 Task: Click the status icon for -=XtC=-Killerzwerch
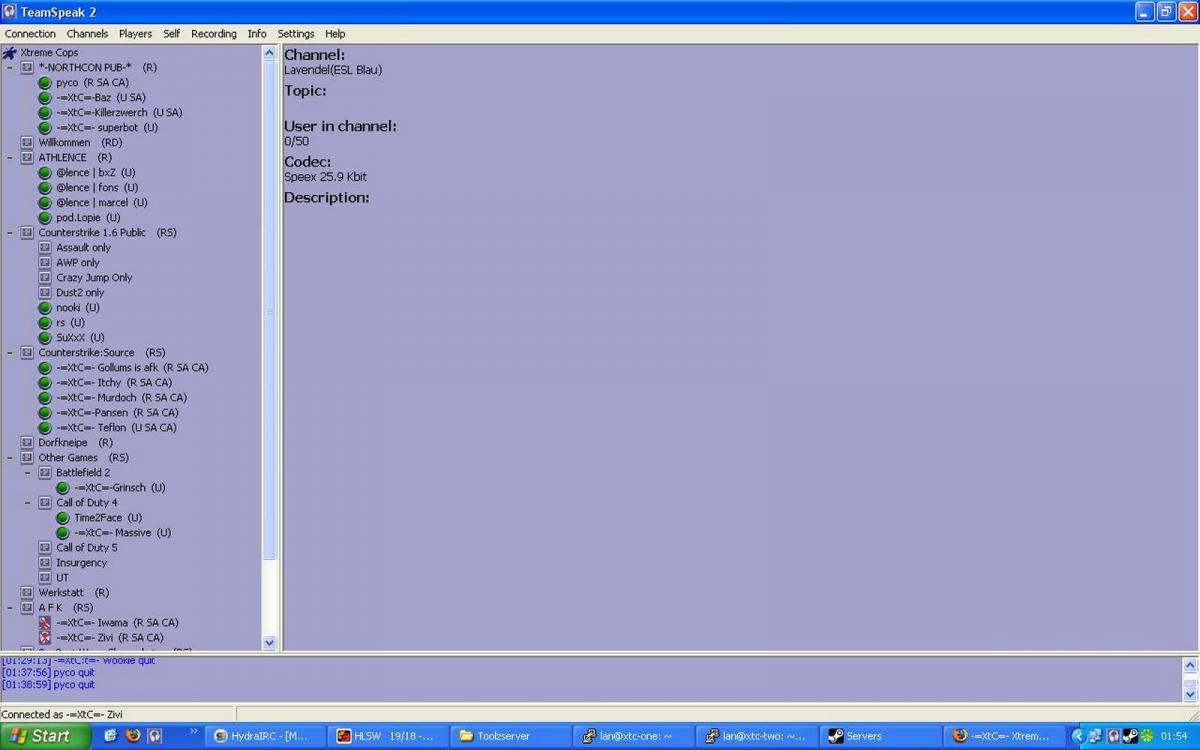pyautogui.click(x=45, y=113)
